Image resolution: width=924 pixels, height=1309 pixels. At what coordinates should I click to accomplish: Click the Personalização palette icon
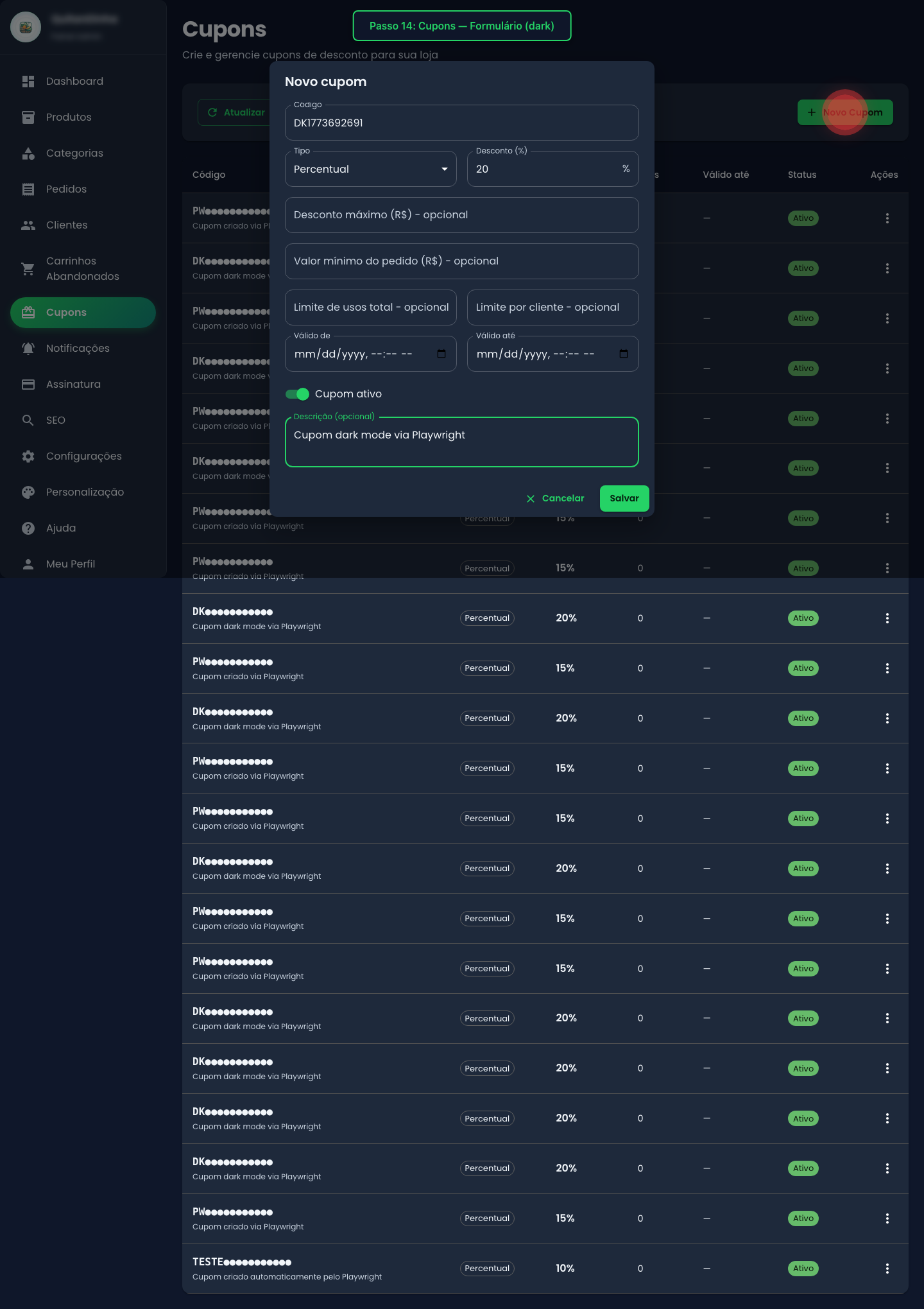tap(28, 492)
